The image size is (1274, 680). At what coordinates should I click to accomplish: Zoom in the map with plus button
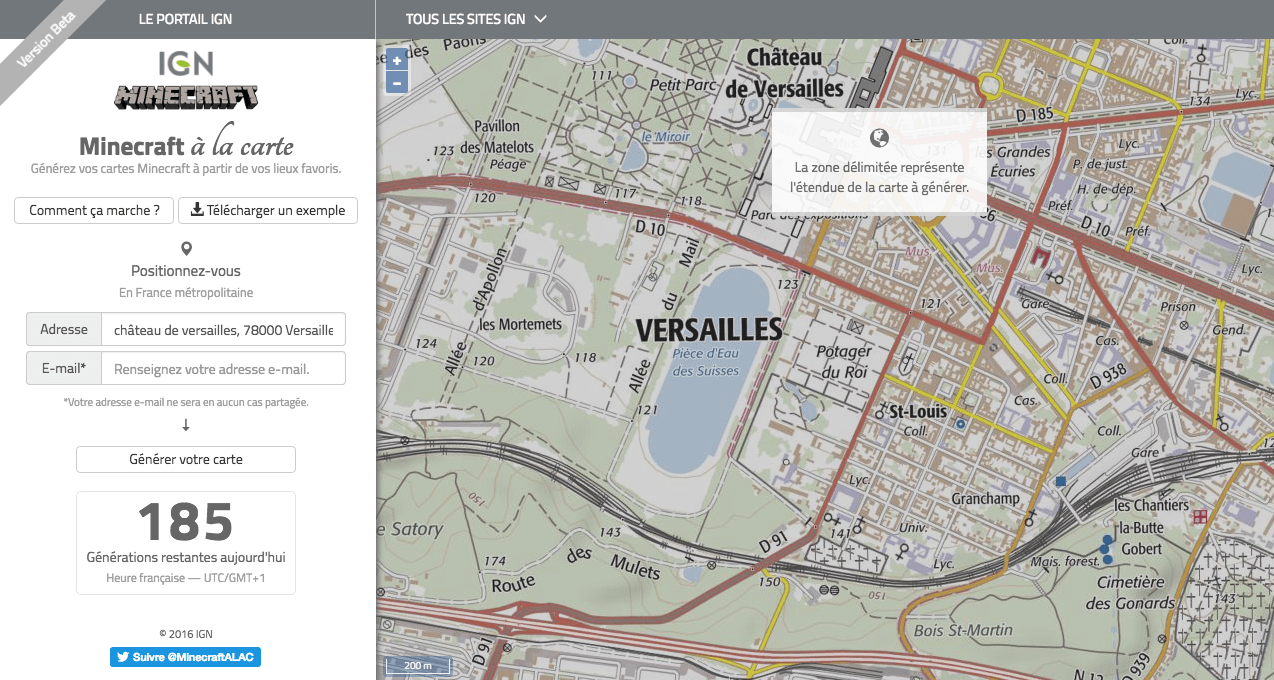397,60
